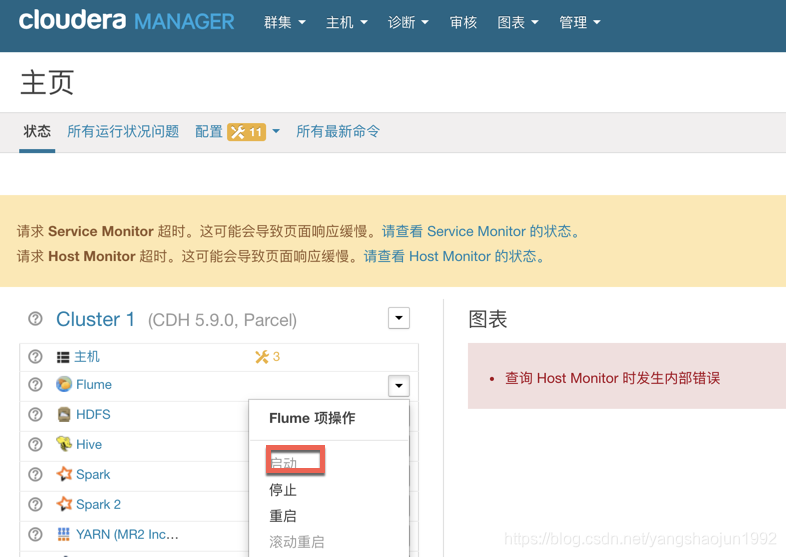
Task: Open the 管理 dropdown menu
Action: point(579,22)
